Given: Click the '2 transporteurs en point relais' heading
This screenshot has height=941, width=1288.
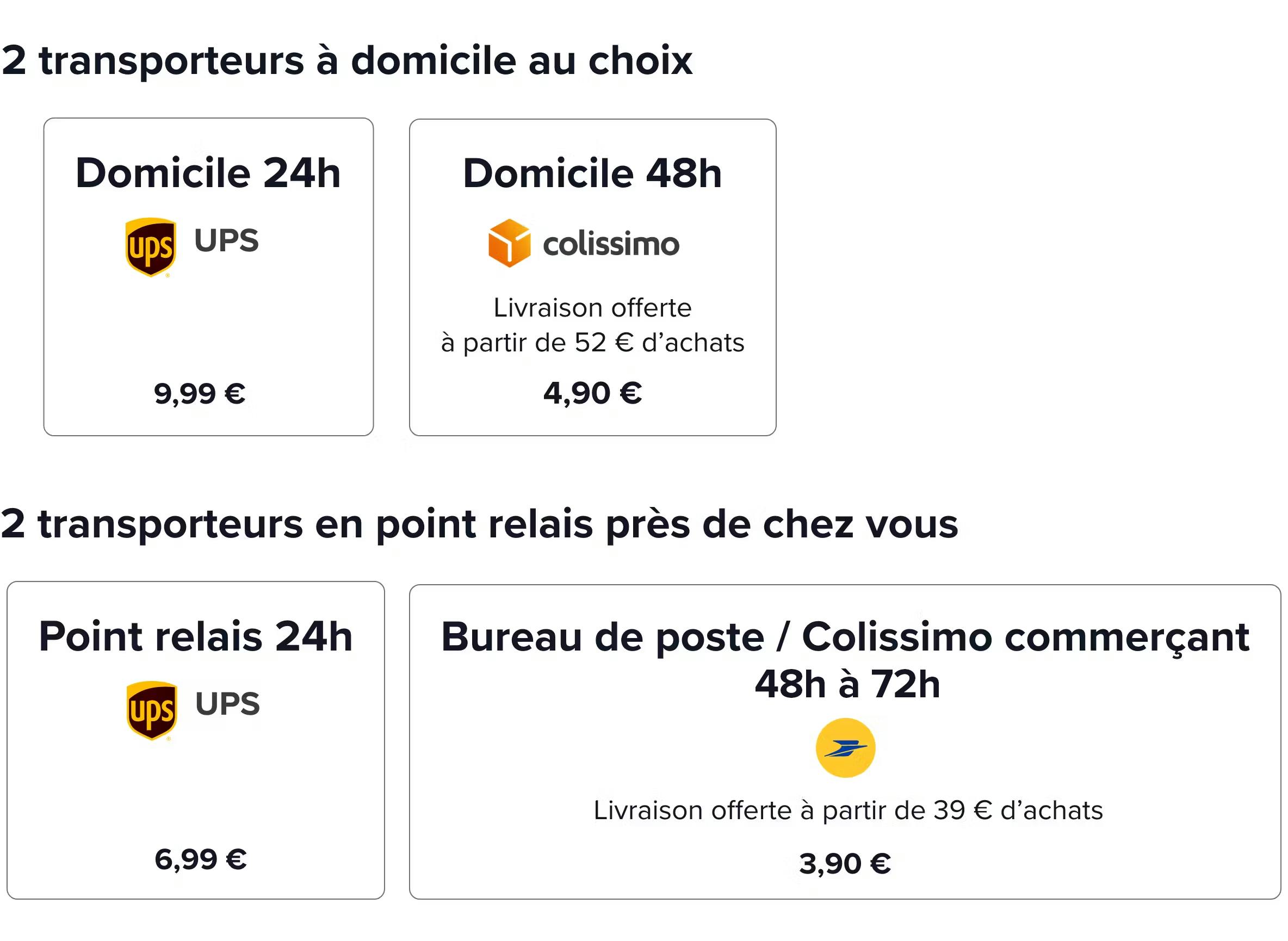Looking at the screenshot, I should point(480,524).
